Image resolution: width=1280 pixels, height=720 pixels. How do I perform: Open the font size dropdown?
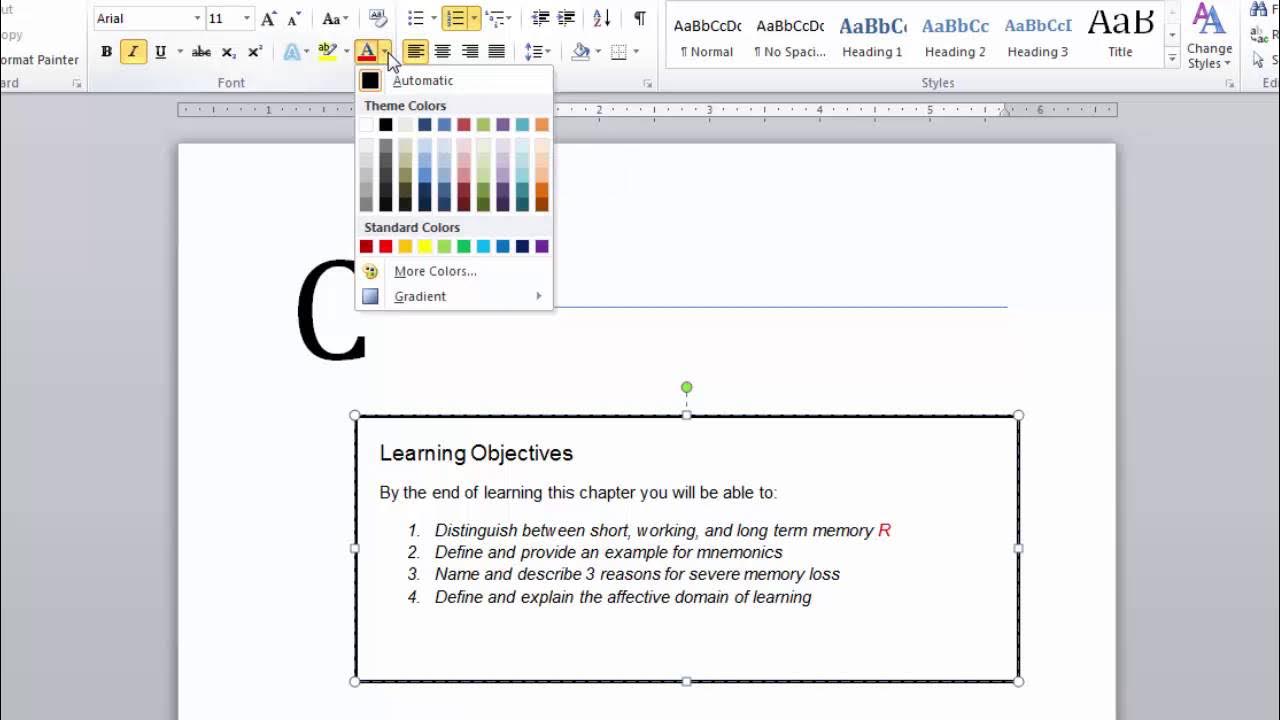coord(247,19)
